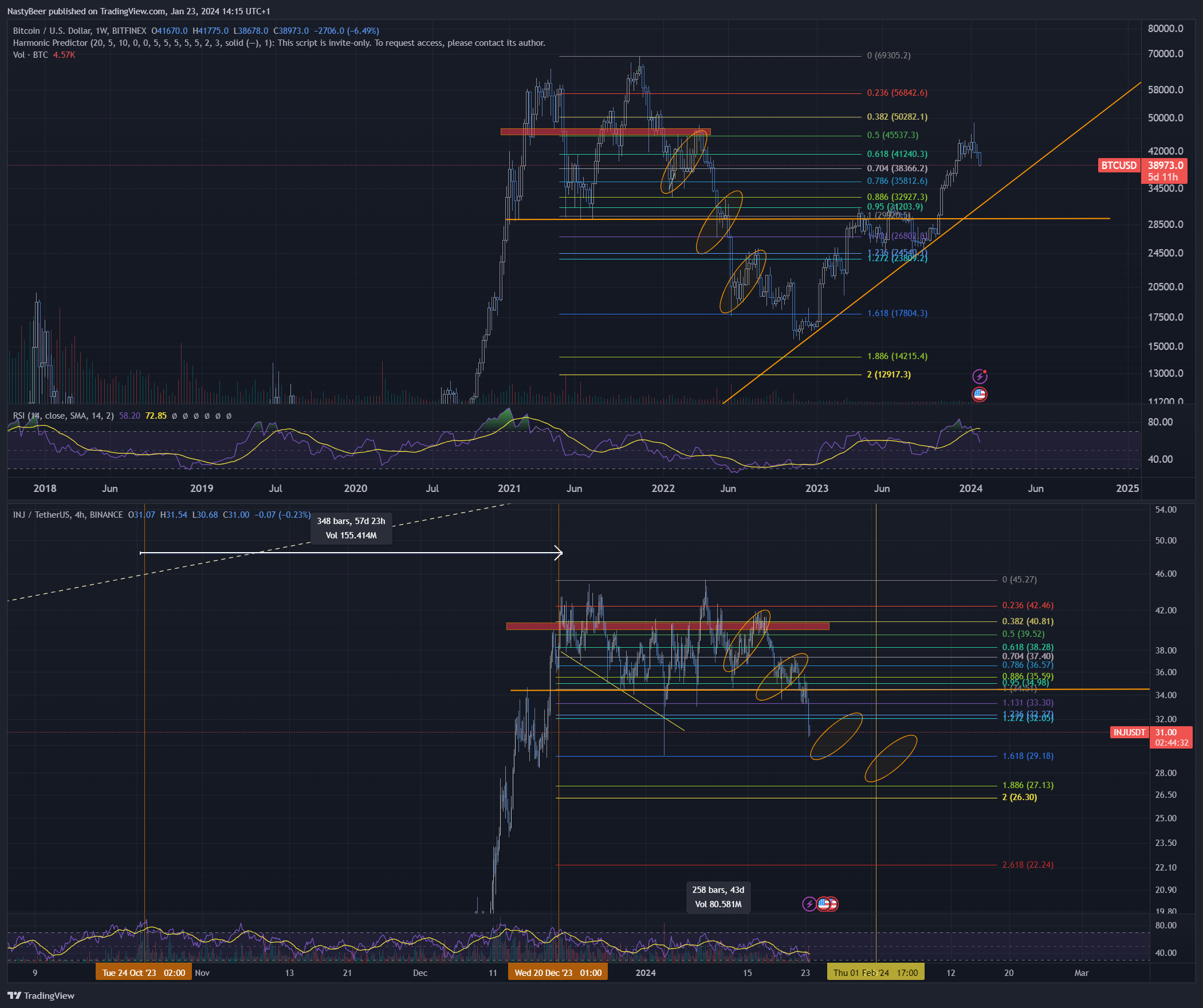
Task: Click the 348 bars, 57d 23h measurement tooltip
Action: tap(351, 528)
